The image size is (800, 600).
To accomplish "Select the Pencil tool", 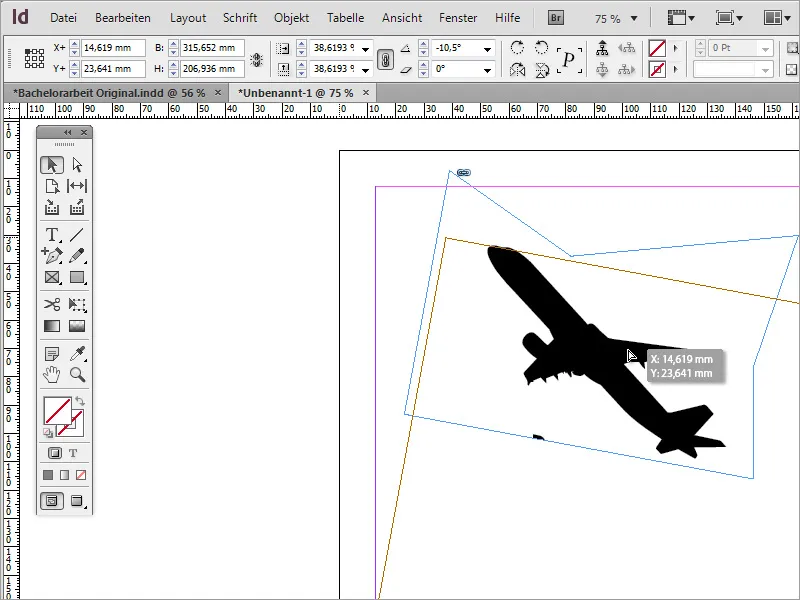I will (77, 256).
